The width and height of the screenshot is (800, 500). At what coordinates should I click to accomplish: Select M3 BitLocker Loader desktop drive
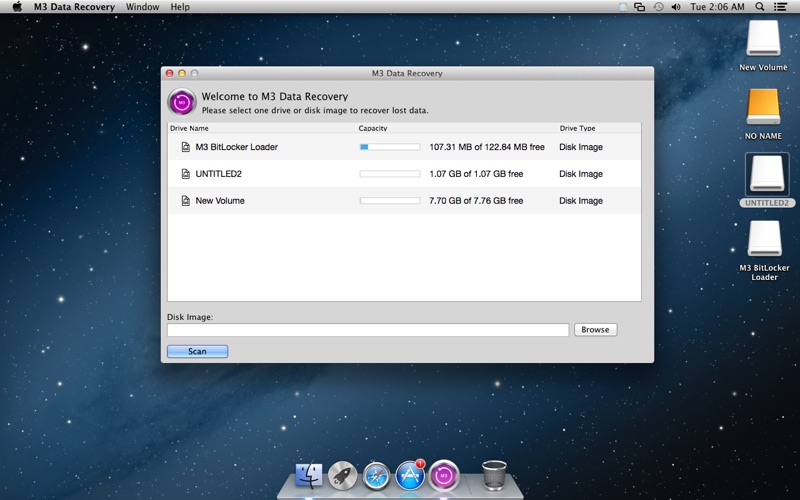coord(764,238)
